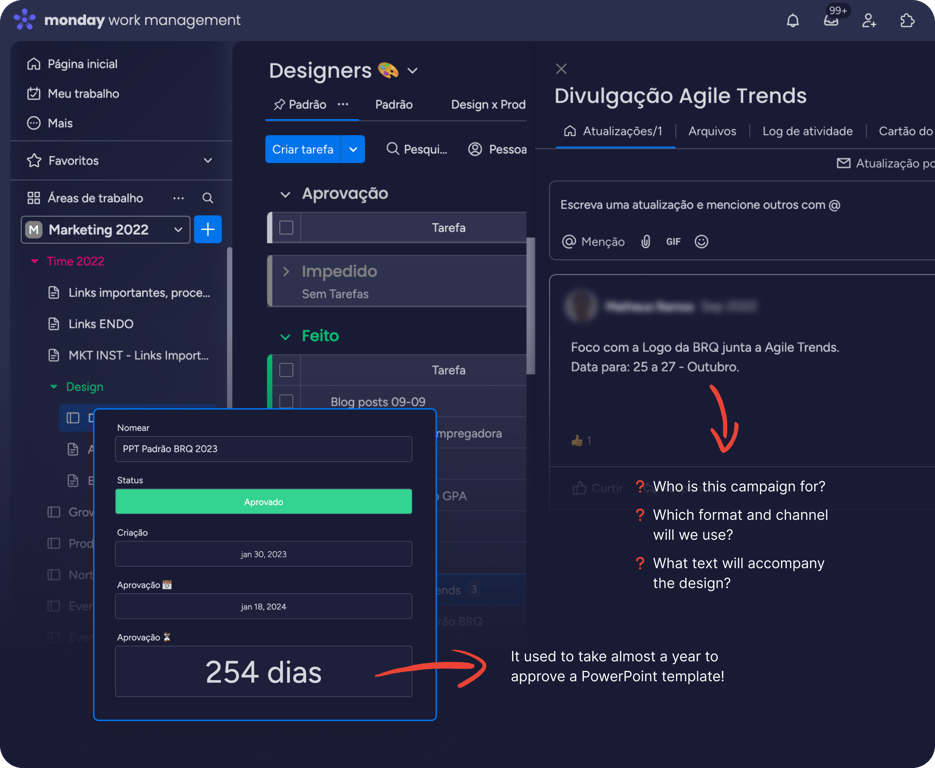Screen dimensions: 935x768
Task: Click the thumbs up reaction count
Action: click(x=581, y=441)
